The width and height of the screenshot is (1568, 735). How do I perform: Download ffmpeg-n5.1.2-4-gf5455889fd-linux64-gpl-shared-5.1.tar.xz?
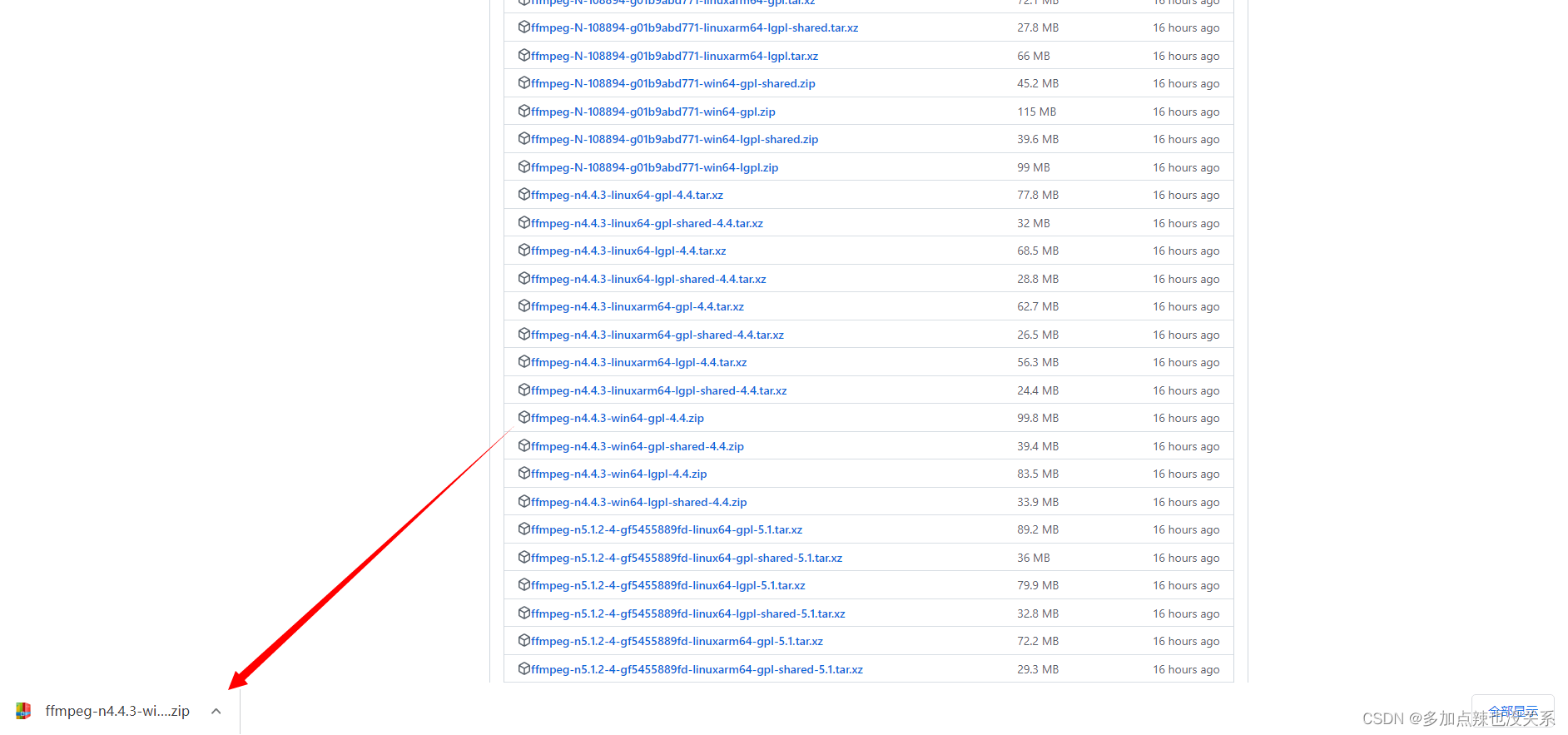tap(687, 558)
